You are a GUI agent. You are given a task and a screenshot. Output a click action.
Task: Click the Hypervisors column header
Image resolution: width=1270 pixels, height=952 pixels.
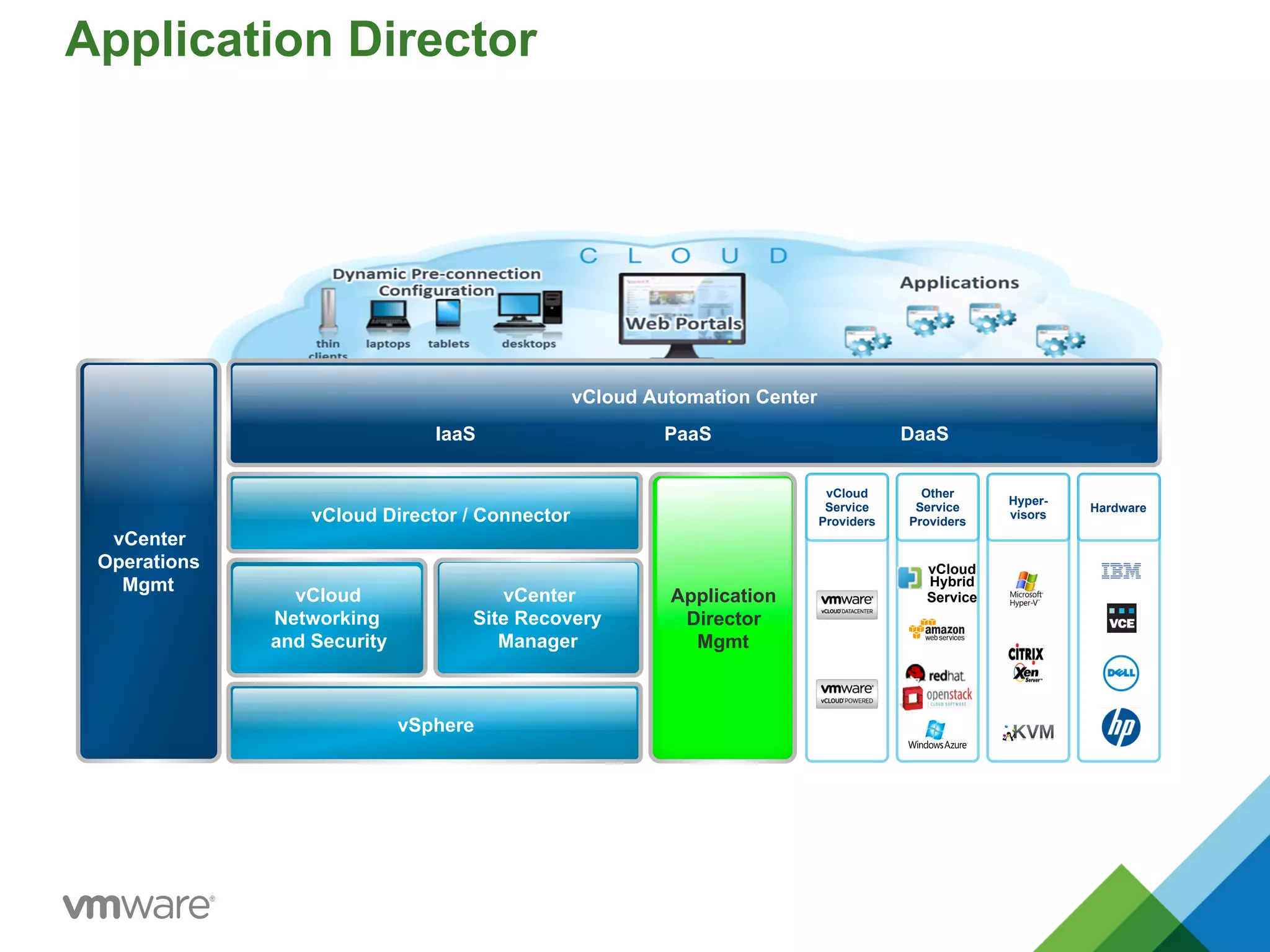tap(1028, 508)
